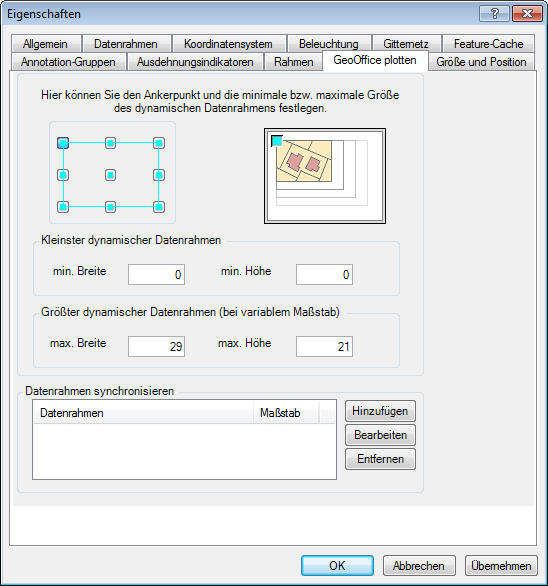Click the Abbrechen button

pos(419,565)
